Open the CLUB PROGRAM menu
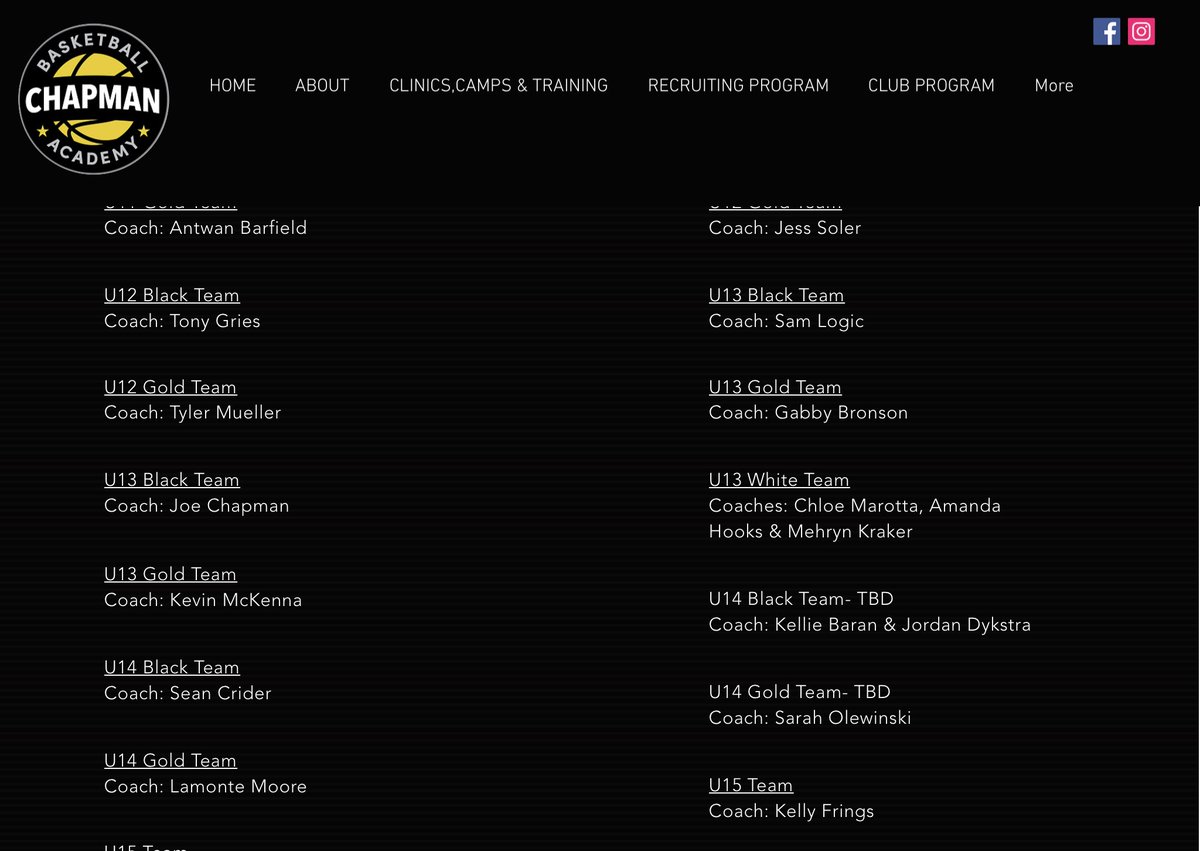 tap(931, 86)
